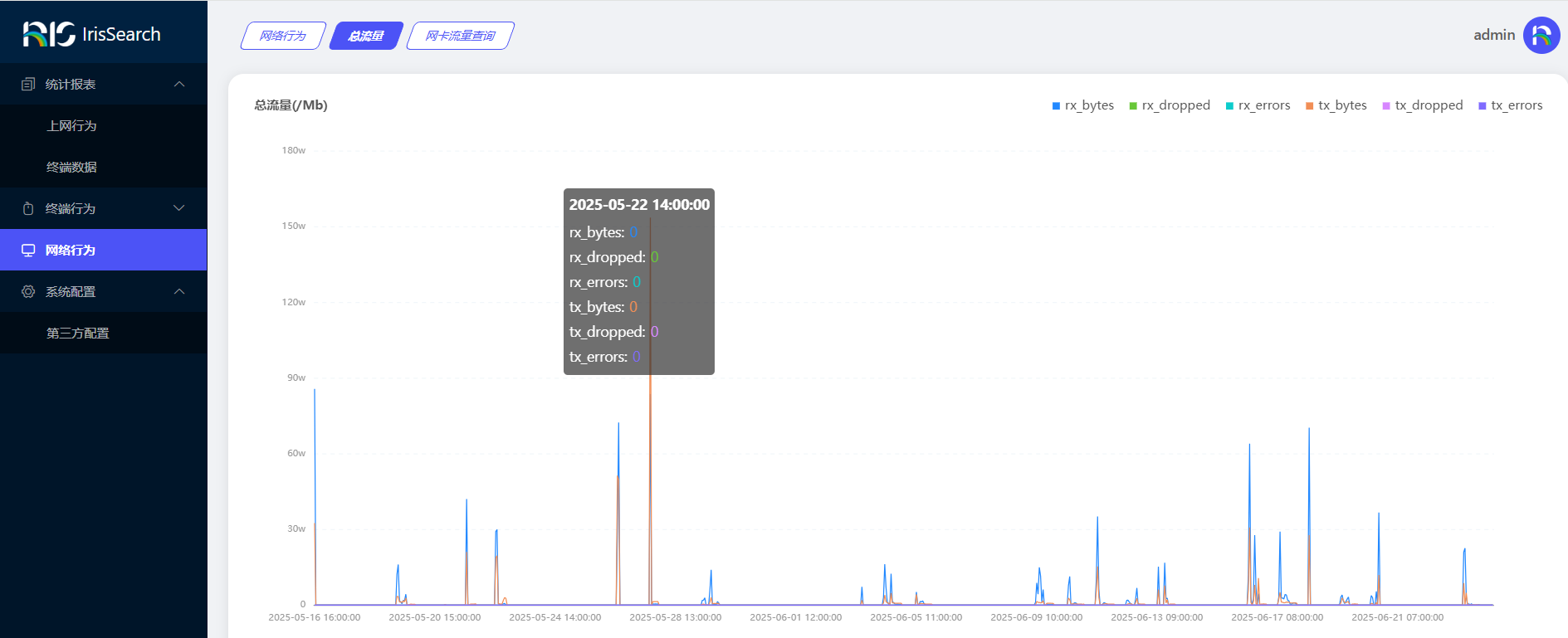Click the 终端行为 clipboard icon
Image resolution: width=1568 pixels, height=638 pixels.
click(x=28, y=209)
